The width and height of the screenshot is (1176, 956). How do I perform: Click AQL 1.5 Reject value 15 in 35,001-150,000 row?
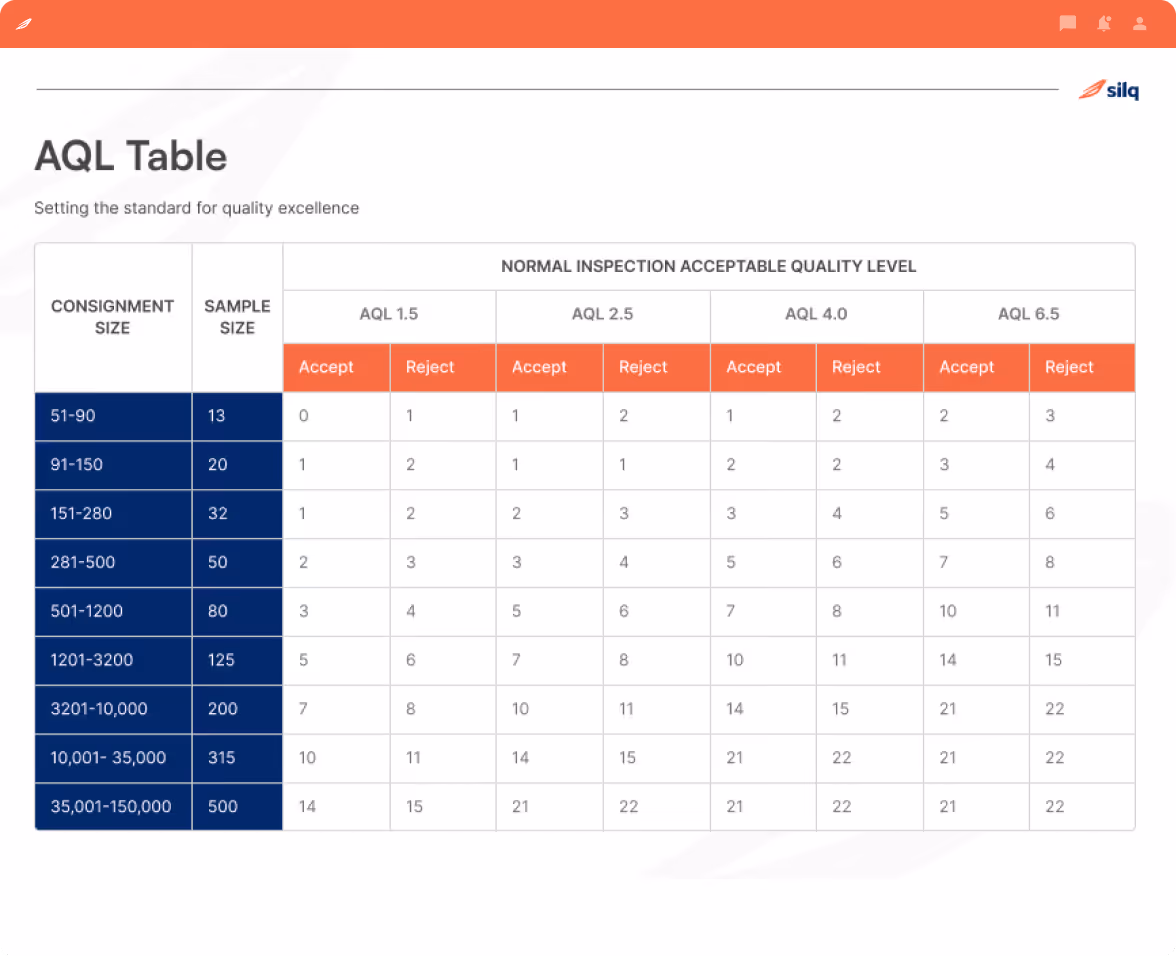(x=442, y=807)
